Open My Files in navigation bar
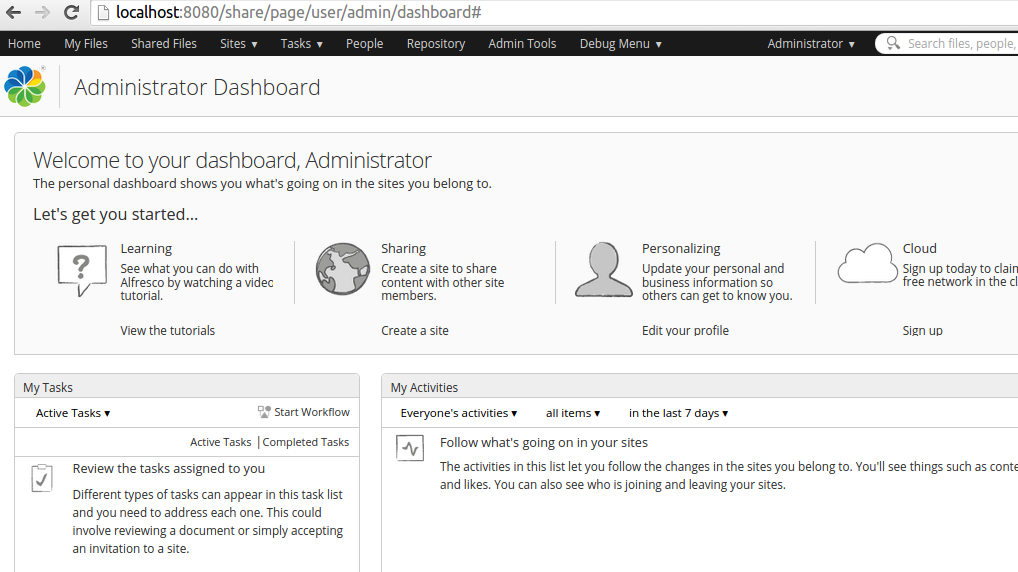Screen dimensions: 1018x572 (x=86, y=44)
